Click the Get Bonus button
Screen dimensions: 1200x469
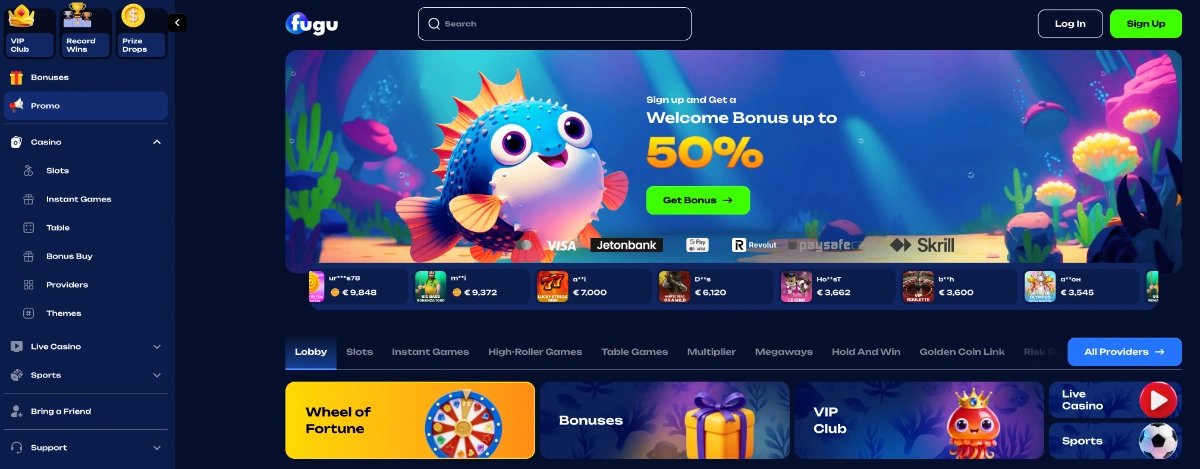pos(698,200)
